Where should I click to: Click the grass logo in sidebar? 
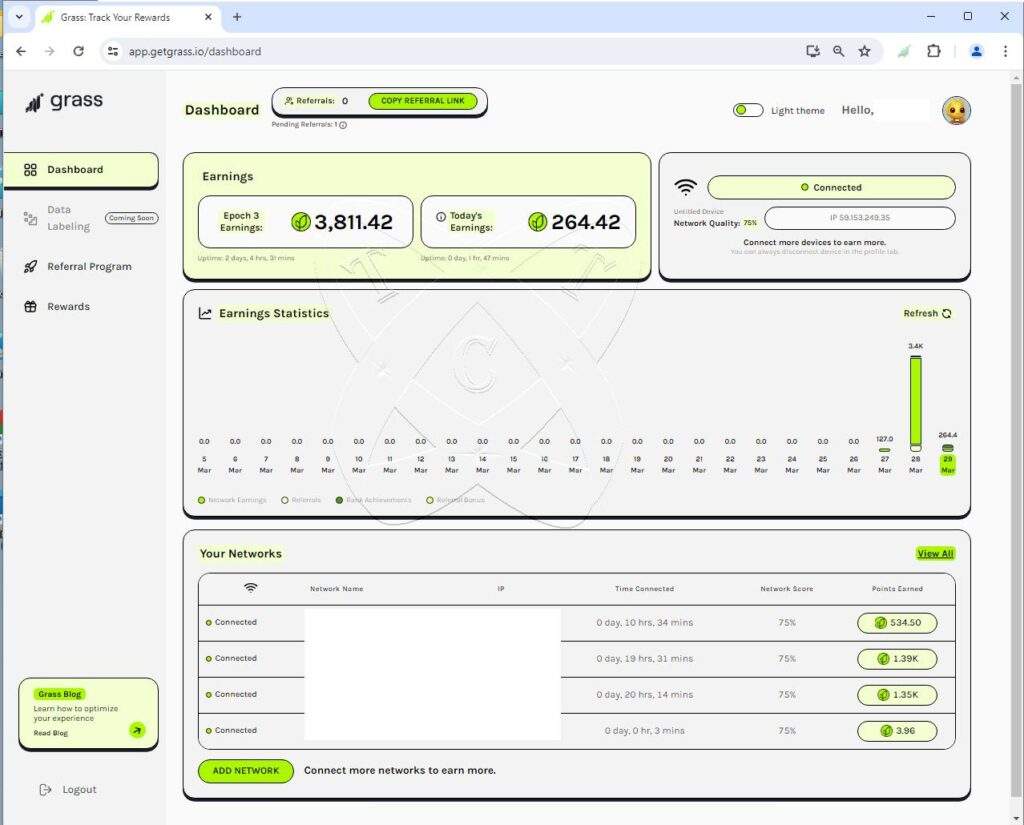pyautogui.click(x=64, y=102)
